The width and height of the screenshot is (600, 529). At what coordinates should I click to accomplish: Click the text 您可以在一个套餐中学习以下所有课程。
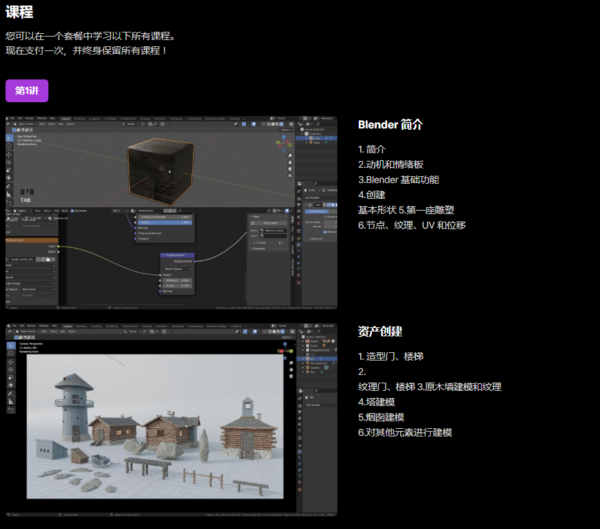(91, 36)
